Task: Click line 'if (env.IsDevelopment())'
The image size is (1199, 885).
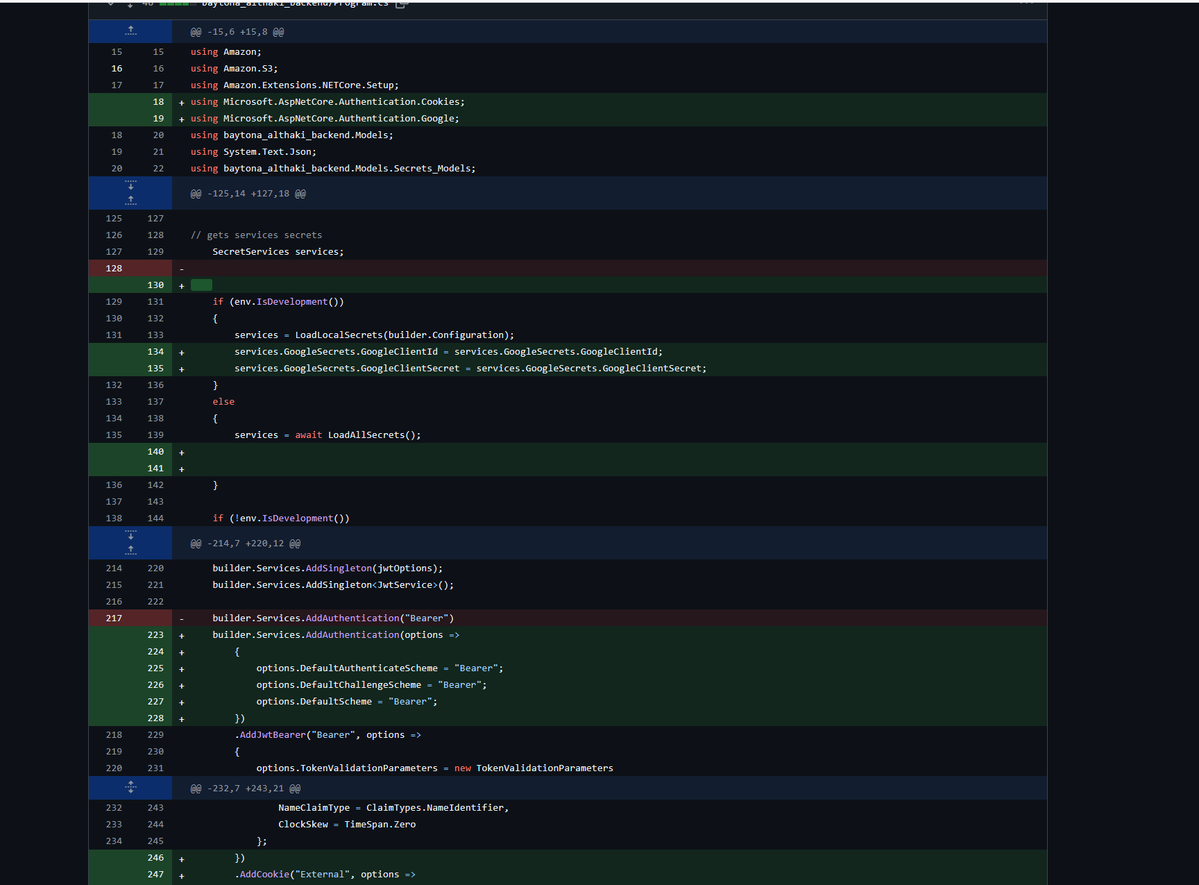Action: [278, 302]
